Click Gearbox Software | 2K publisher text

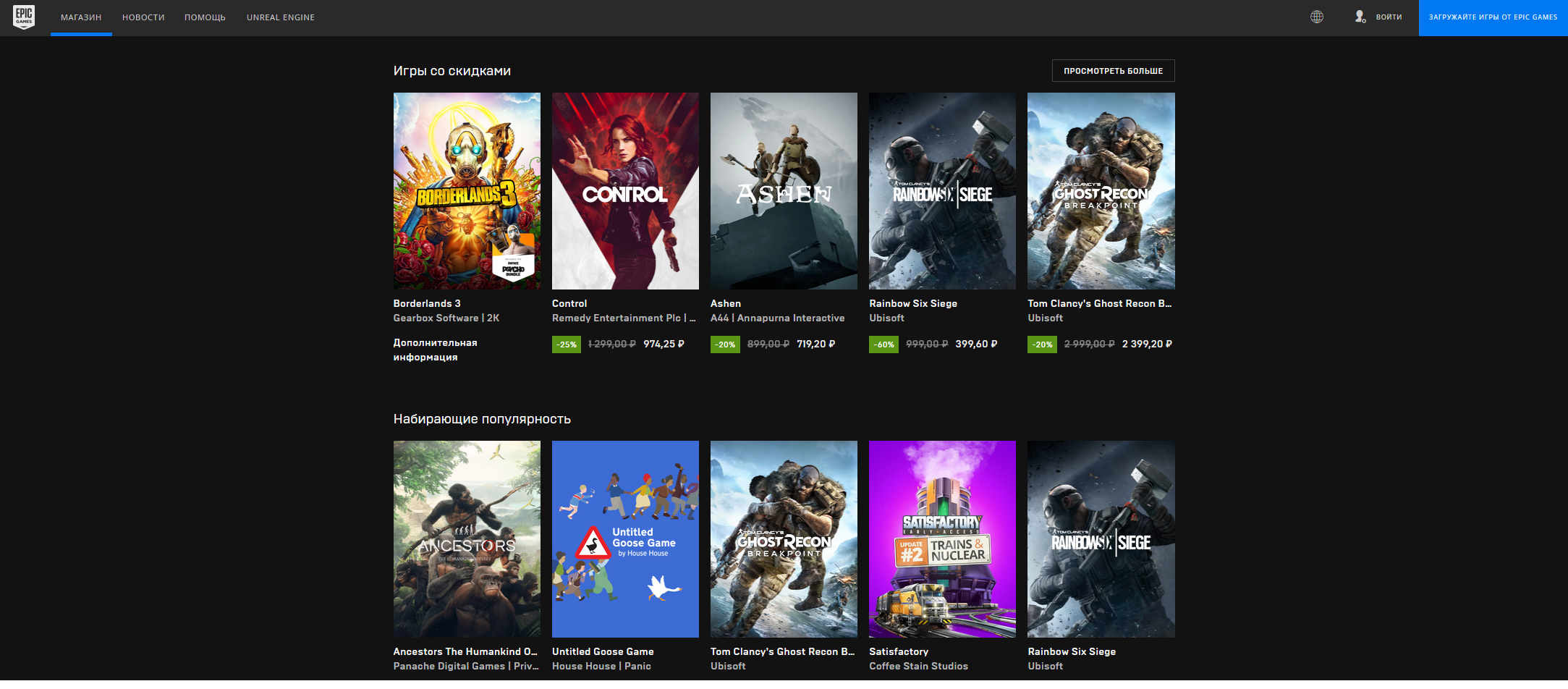446,318
